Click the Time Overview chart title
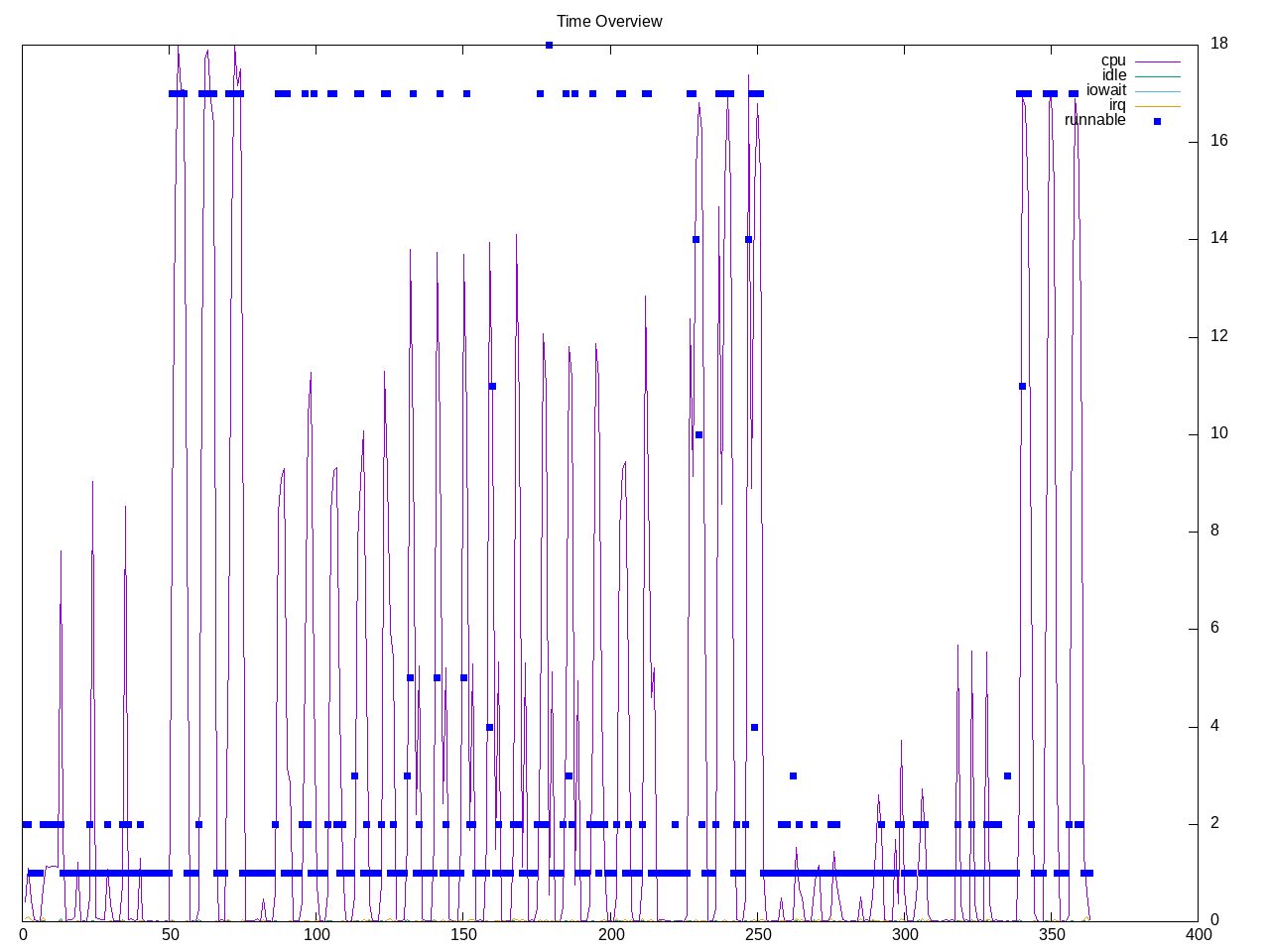 coord(608,21)
